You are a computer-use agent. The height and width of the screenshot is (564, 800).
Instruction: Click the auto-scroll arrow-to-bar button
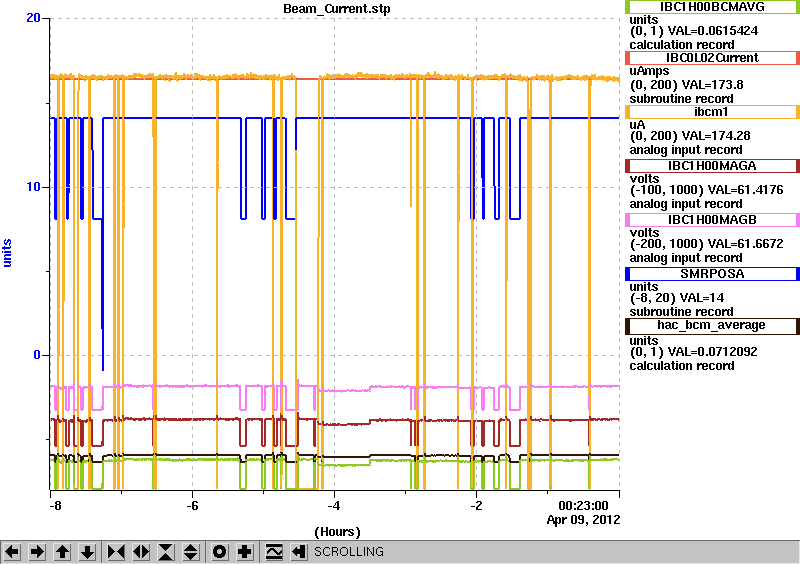299,552
